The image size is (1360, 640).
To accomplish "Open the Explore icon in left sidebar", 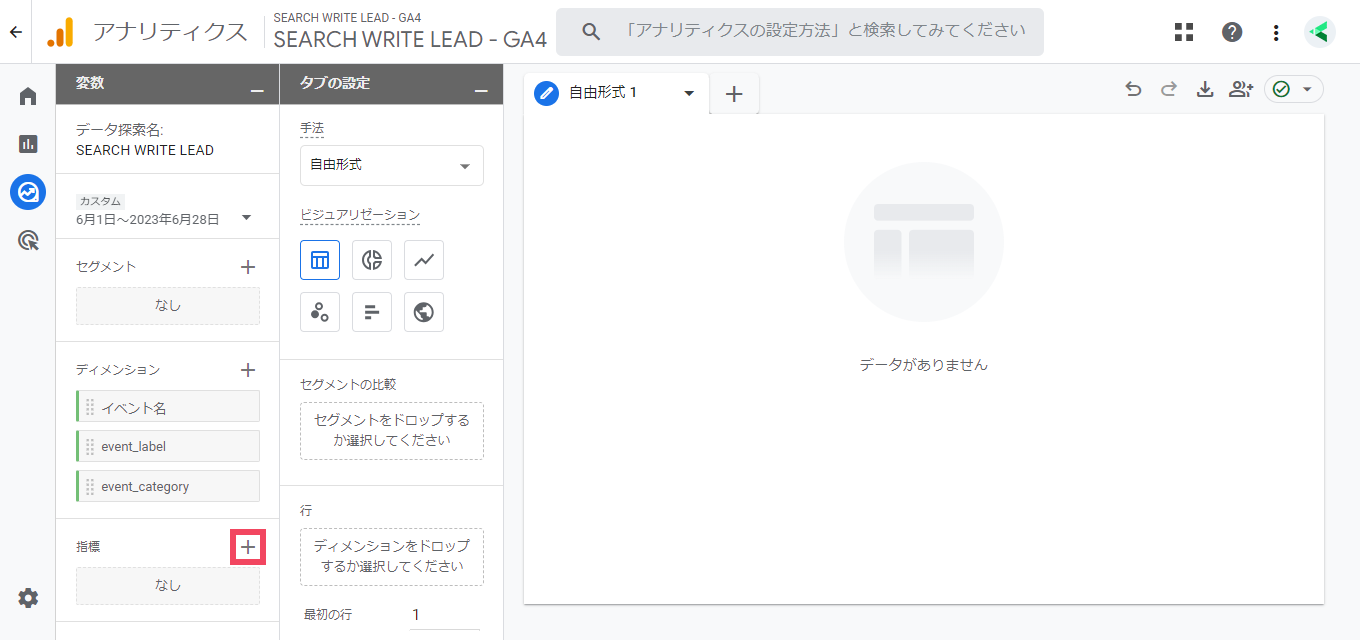I will [28, 191].
